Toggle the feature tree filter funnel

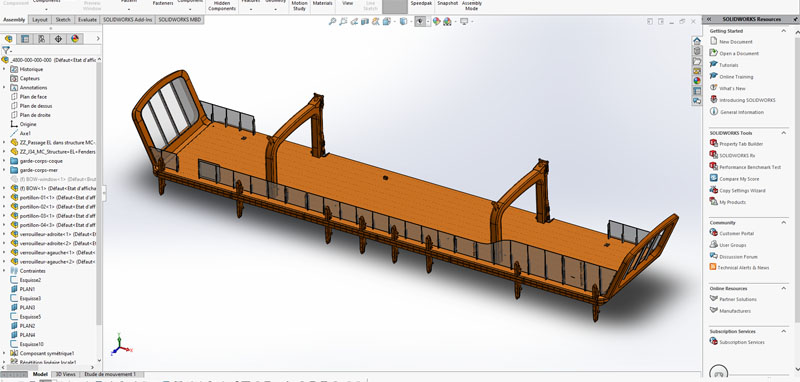click(6, 50)
